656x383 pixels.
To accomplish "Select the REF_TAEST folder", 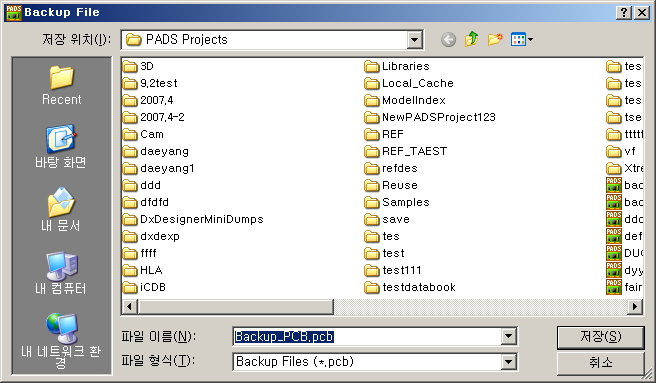I will [x=406, y=151].
